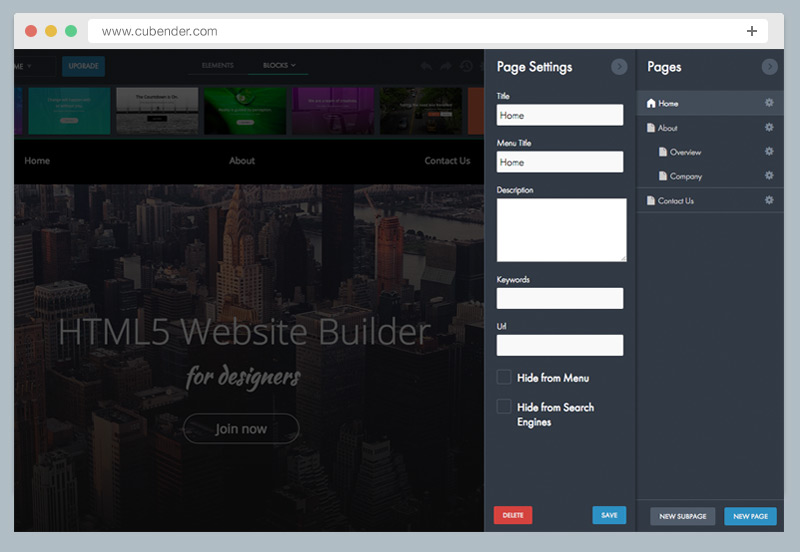Open the history clock icon

466,66
